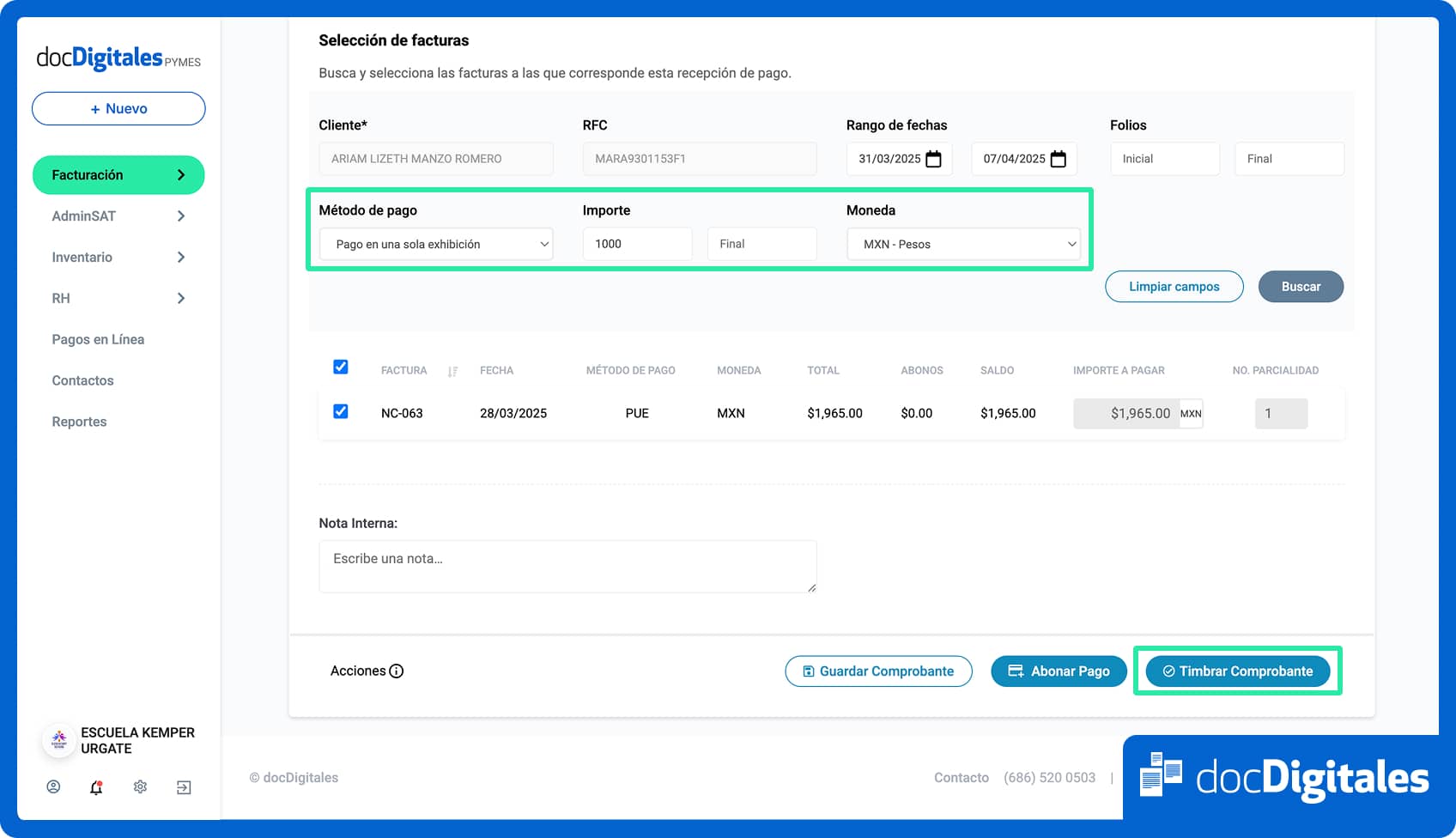Click the Nota Interna text area

(x=567, y=567)
